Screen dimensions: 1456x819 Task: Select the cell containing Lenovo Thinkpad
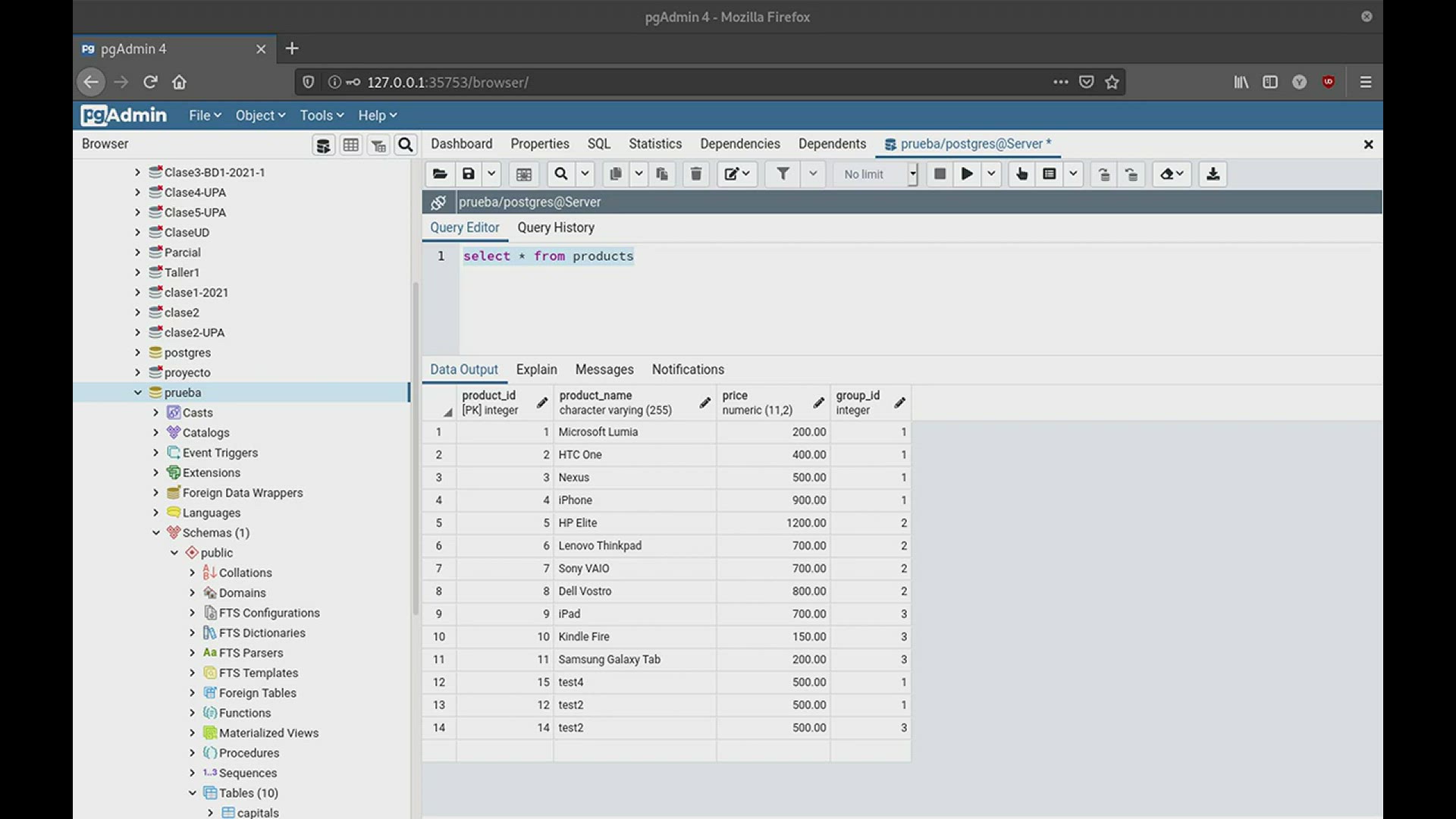click(x=635, y=546)
